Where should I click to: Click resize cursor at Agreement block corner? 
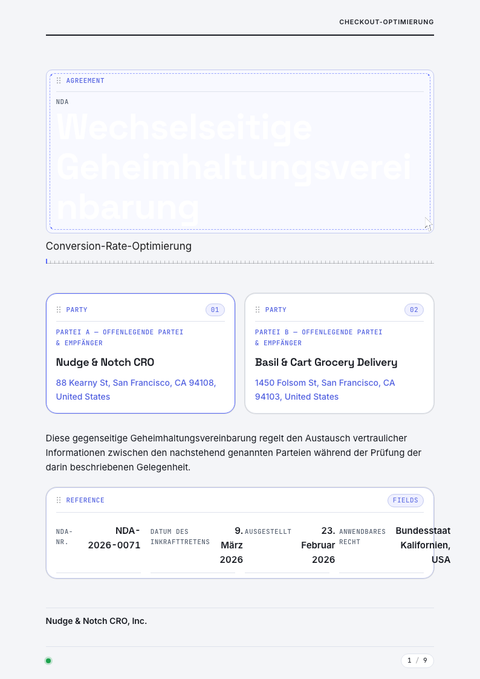point(428,224)
